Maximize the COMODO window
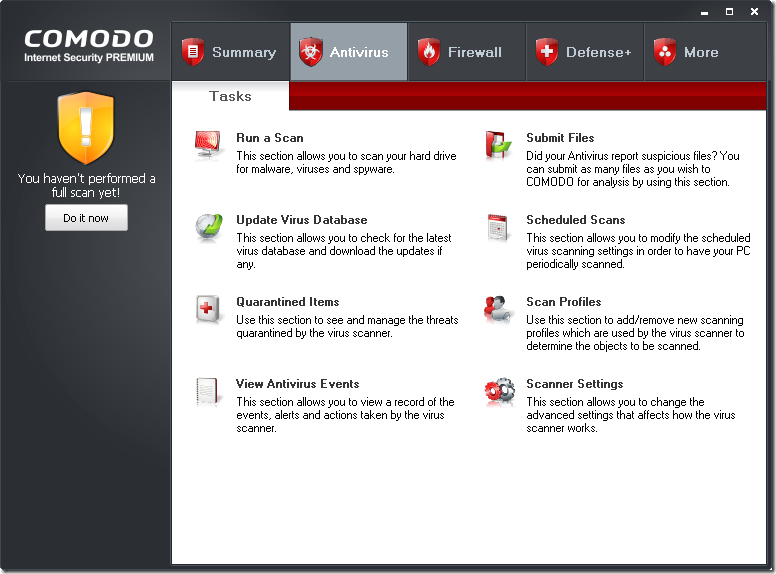 click(x=729, y=11)
